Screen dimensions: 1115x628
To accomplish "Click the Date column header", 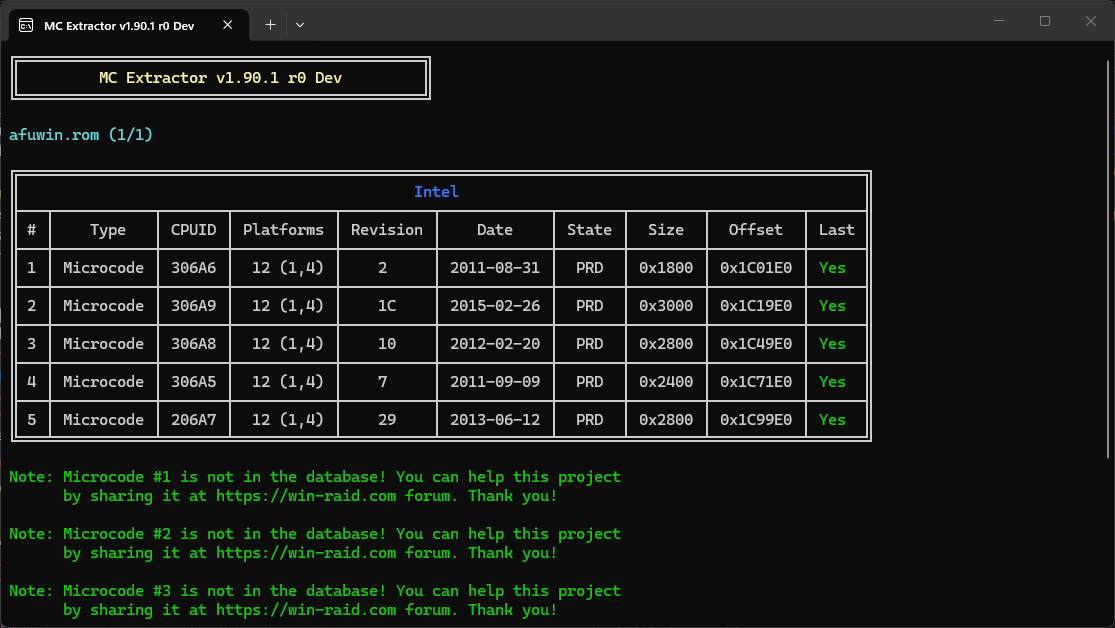I will coord(495,230).
